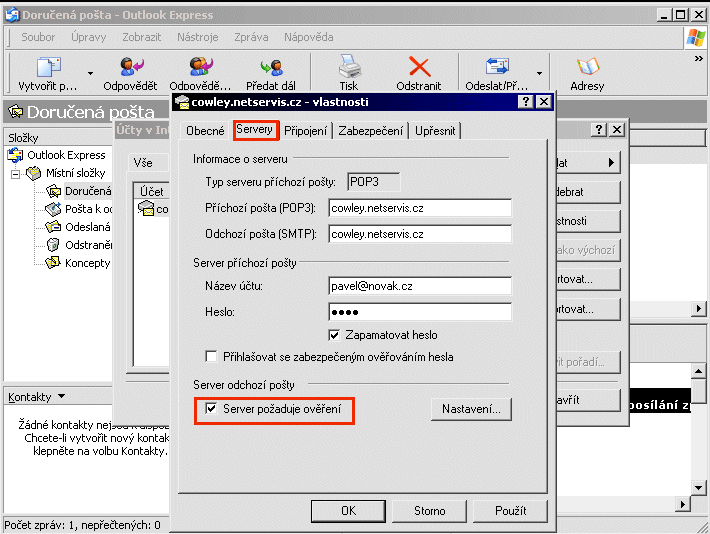Click the help question mark in properties dialog
The width and height of the screenshot is (710, 534).
click(x=526, y=102)
